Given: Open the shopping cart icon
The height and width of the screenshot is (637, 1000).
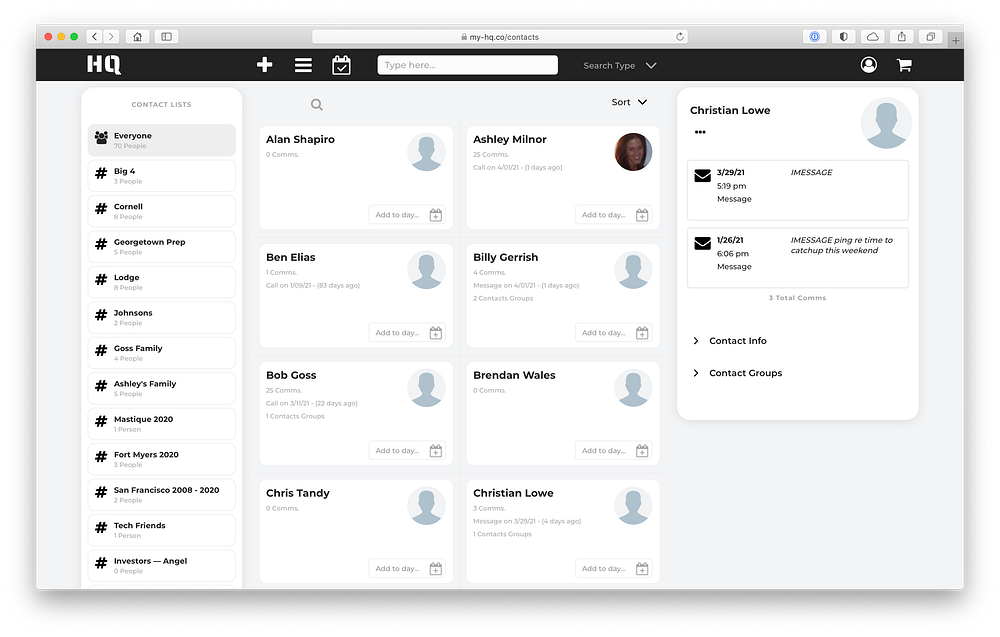Looking at the screenshot, I should pyautogui.click(x=904, y=64).
